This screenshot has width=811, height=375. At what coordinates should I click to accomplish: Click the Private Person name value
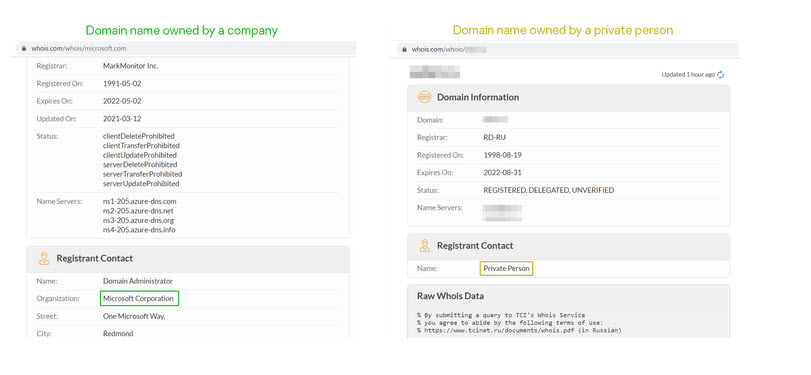[506, 268]
